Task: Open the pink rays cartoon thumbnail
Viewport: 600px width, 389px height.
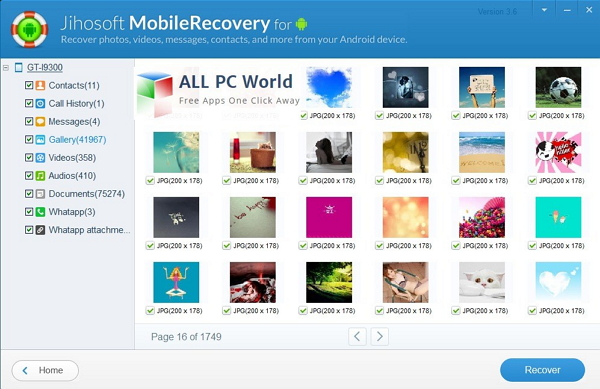Action: (558, 152)
